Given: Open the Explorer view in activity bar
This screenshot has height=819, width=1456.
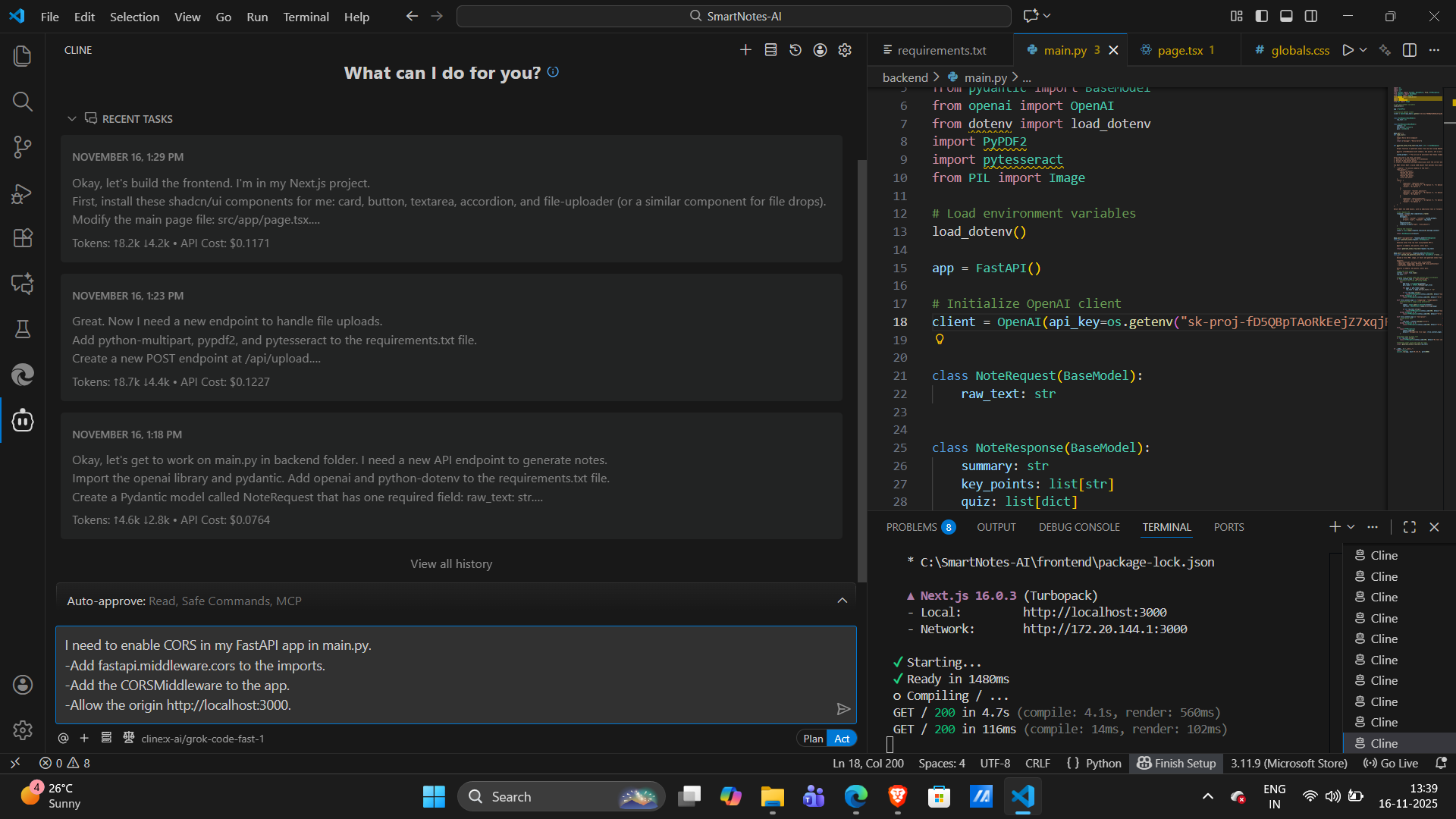Looking at the screenshot, I should (x=23, y=56).
